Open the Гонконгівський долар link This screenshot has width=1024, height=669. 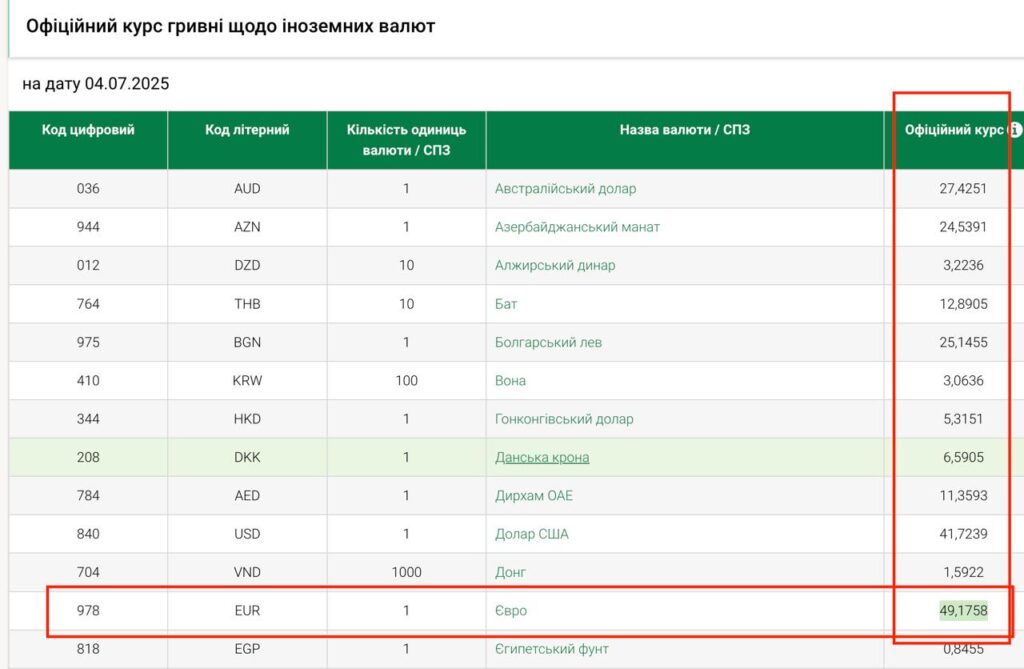(x=564, y=419)
